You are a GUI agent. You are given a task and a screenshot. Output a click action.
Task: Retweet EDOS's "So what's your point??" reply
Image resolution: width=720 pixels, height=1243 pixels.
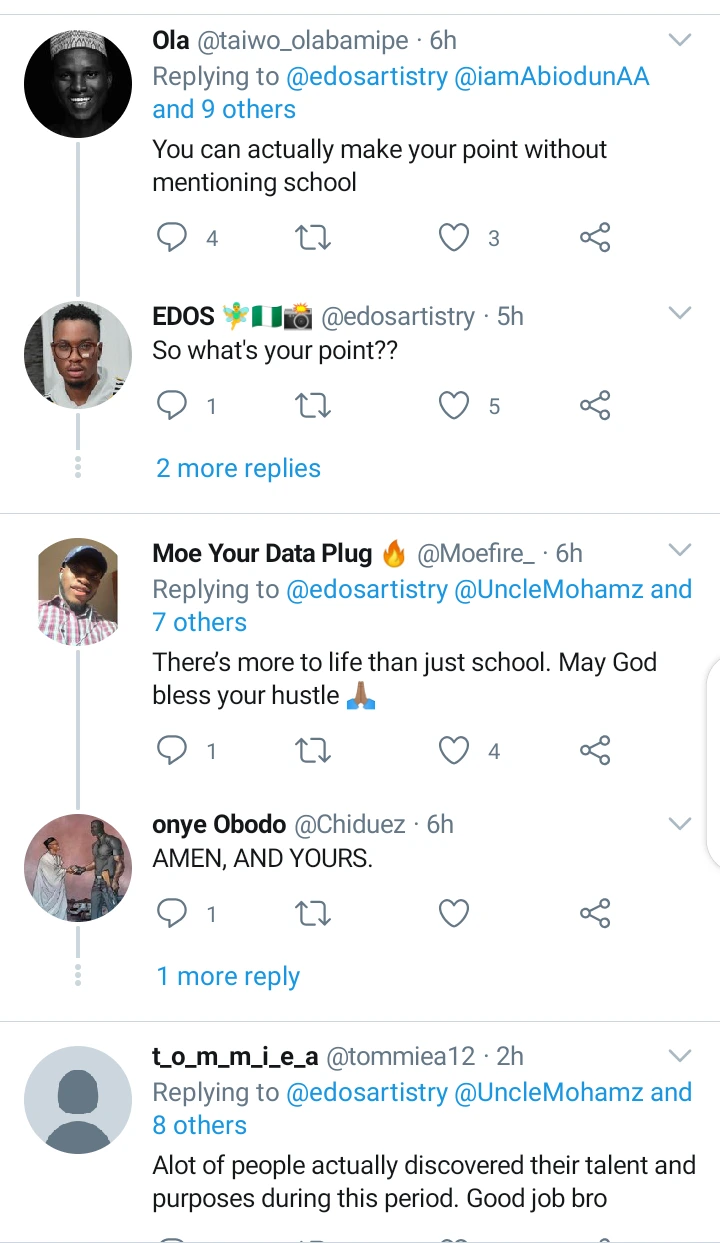tap(314, 406)
